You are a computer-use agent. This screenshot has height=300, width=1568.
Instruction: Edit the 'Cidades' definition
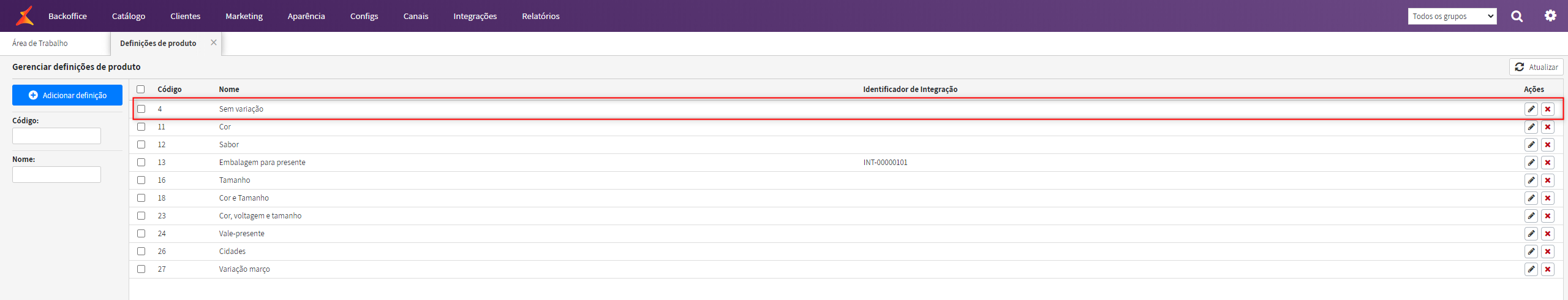1531,252
